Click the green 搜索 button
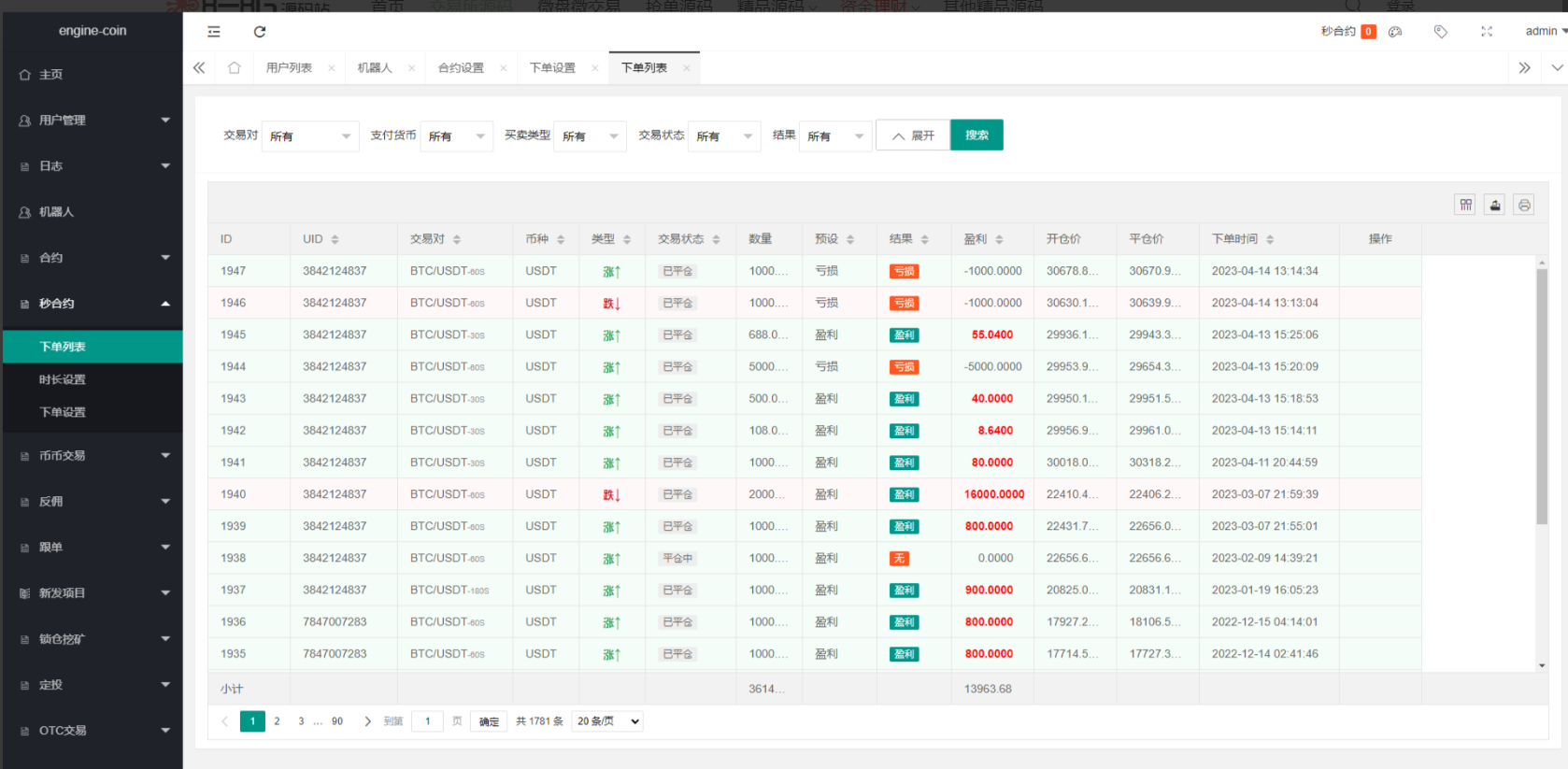 (x=976, y=135)
